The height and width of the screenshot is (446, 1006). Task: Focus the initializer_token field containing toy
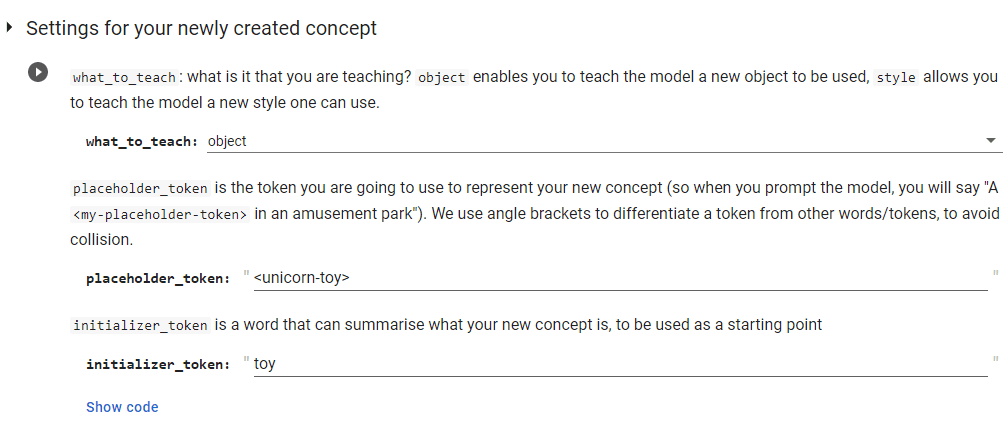(x=618, y=364)
